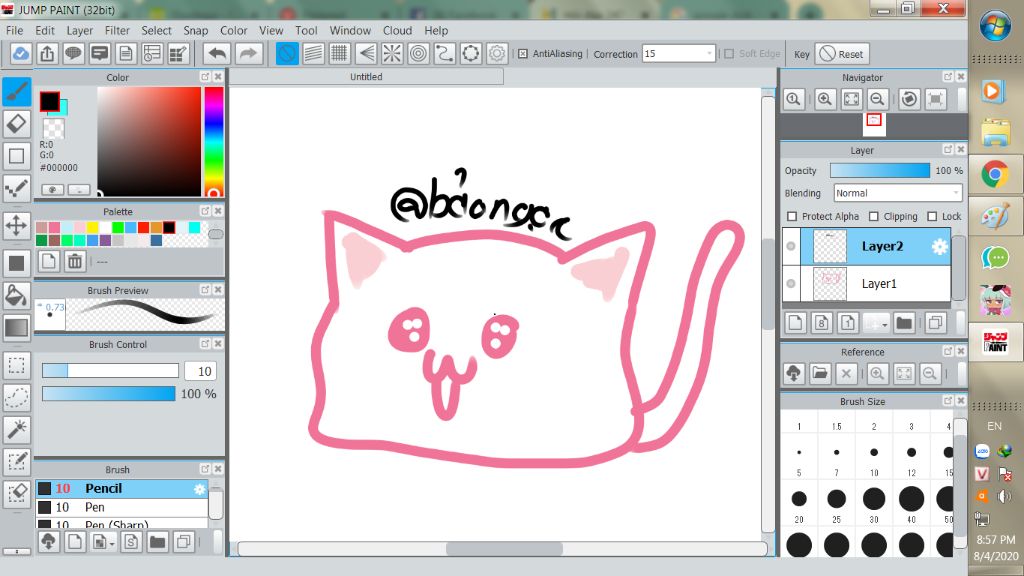Select the Eraser tool

(16, 123)
